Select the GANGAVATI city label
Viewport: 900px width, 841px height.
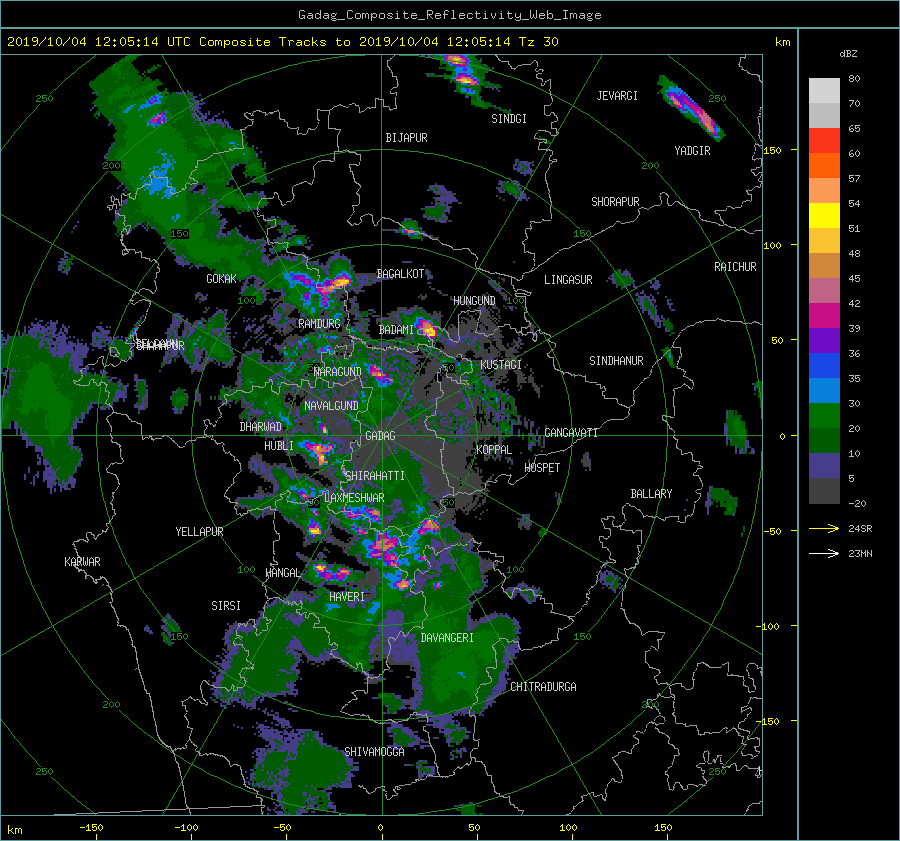[x=571, y=433]
